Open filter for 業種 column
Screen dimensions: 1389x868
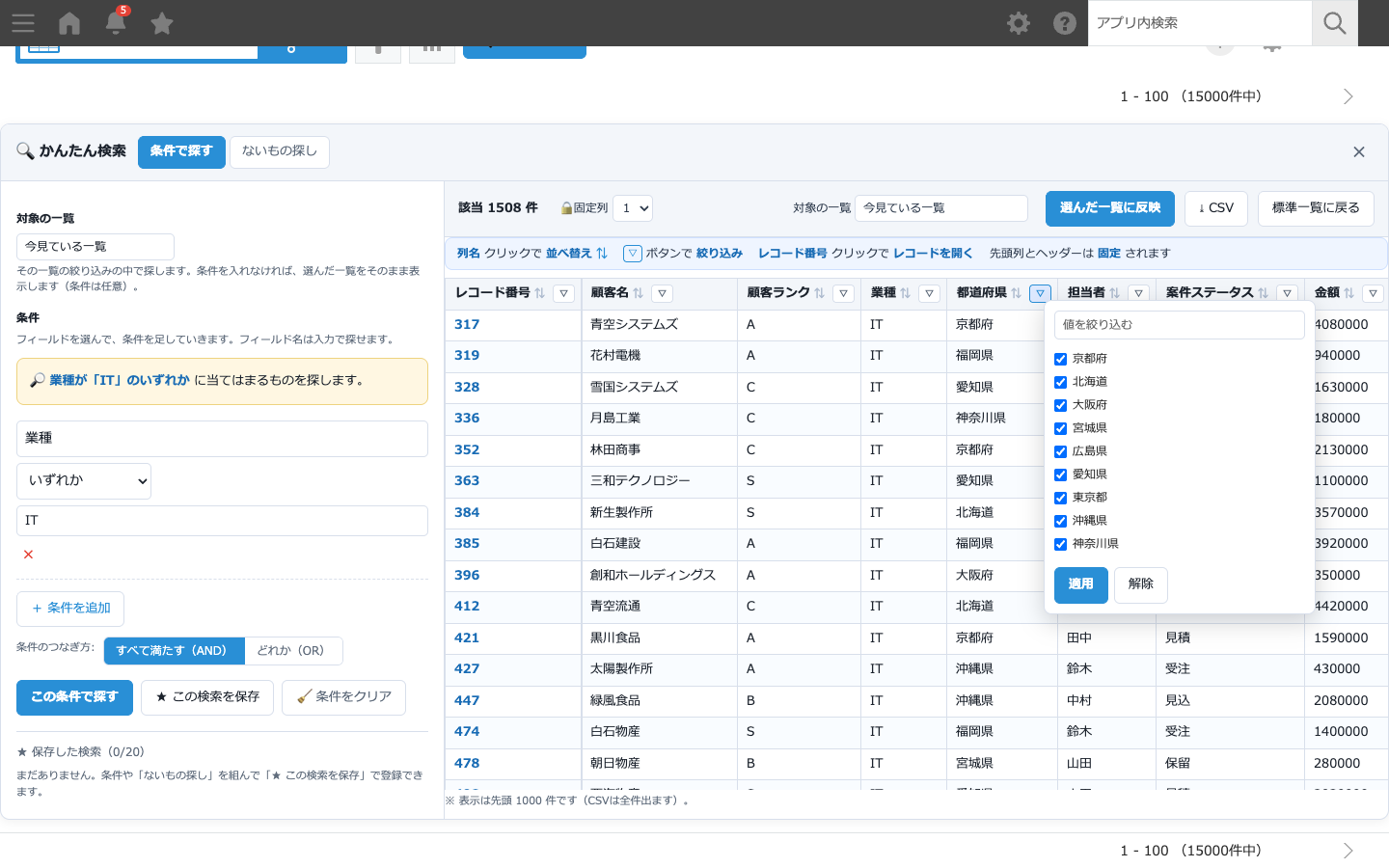(929, 293)
